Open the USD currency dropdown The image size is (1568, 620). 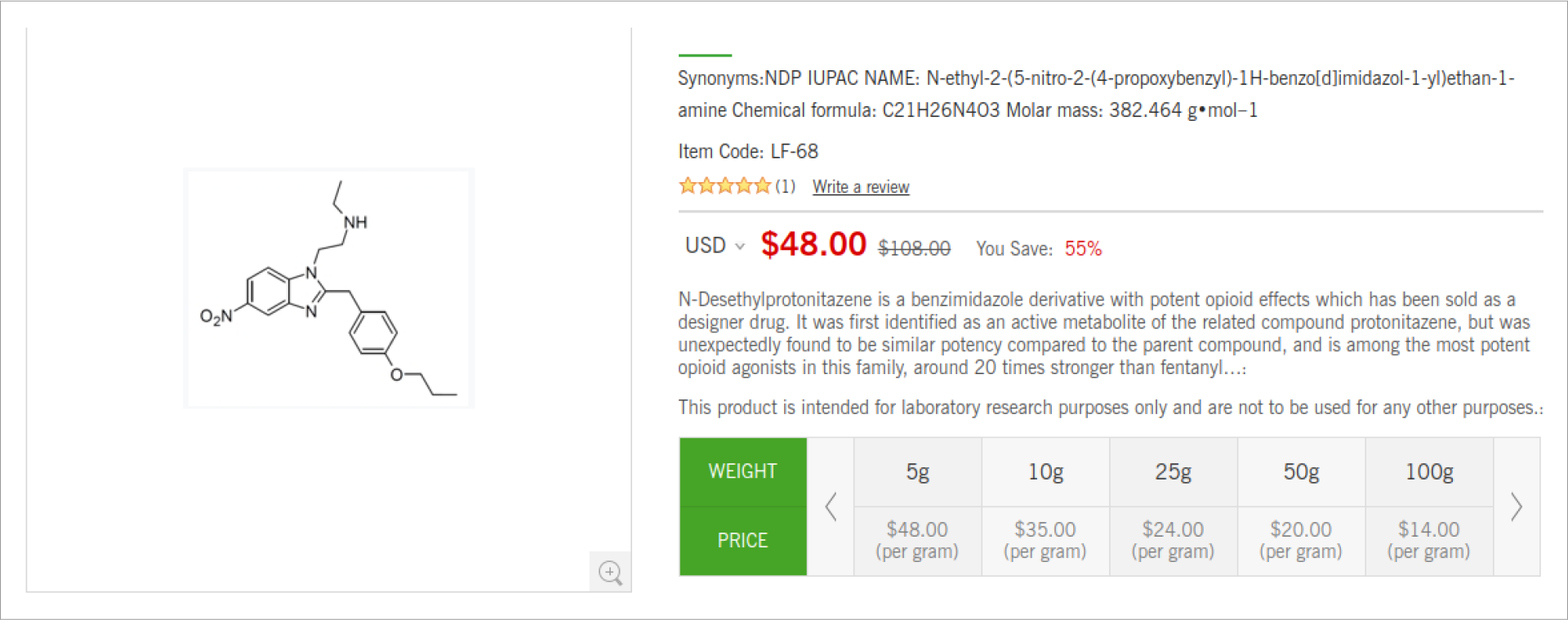click(715, 246)
